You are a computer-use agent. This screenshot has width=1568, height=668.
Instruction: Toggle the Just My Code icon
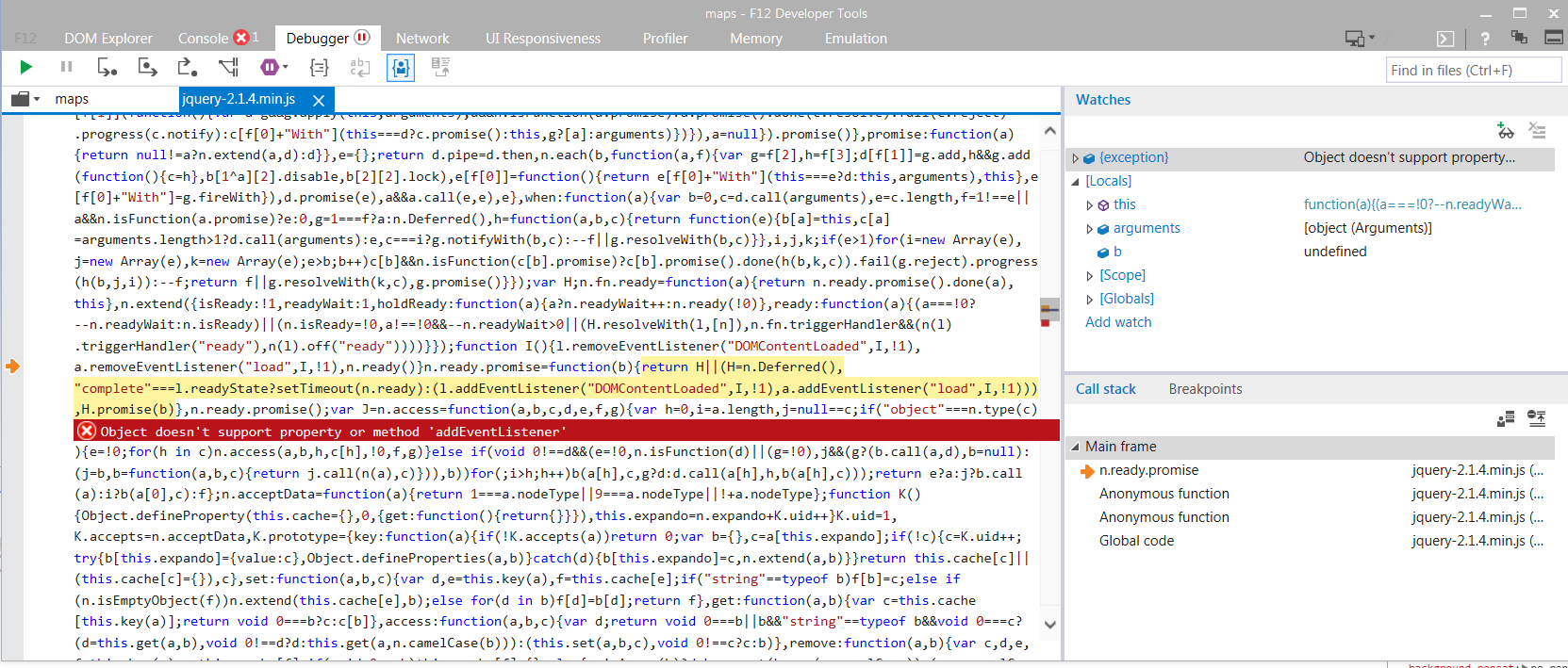(x=401, y=67)
